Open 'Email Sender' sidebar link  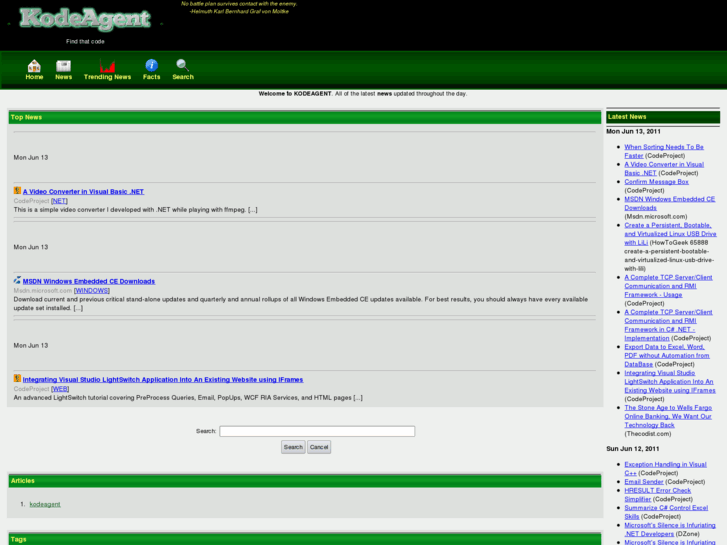pos(644,482)
